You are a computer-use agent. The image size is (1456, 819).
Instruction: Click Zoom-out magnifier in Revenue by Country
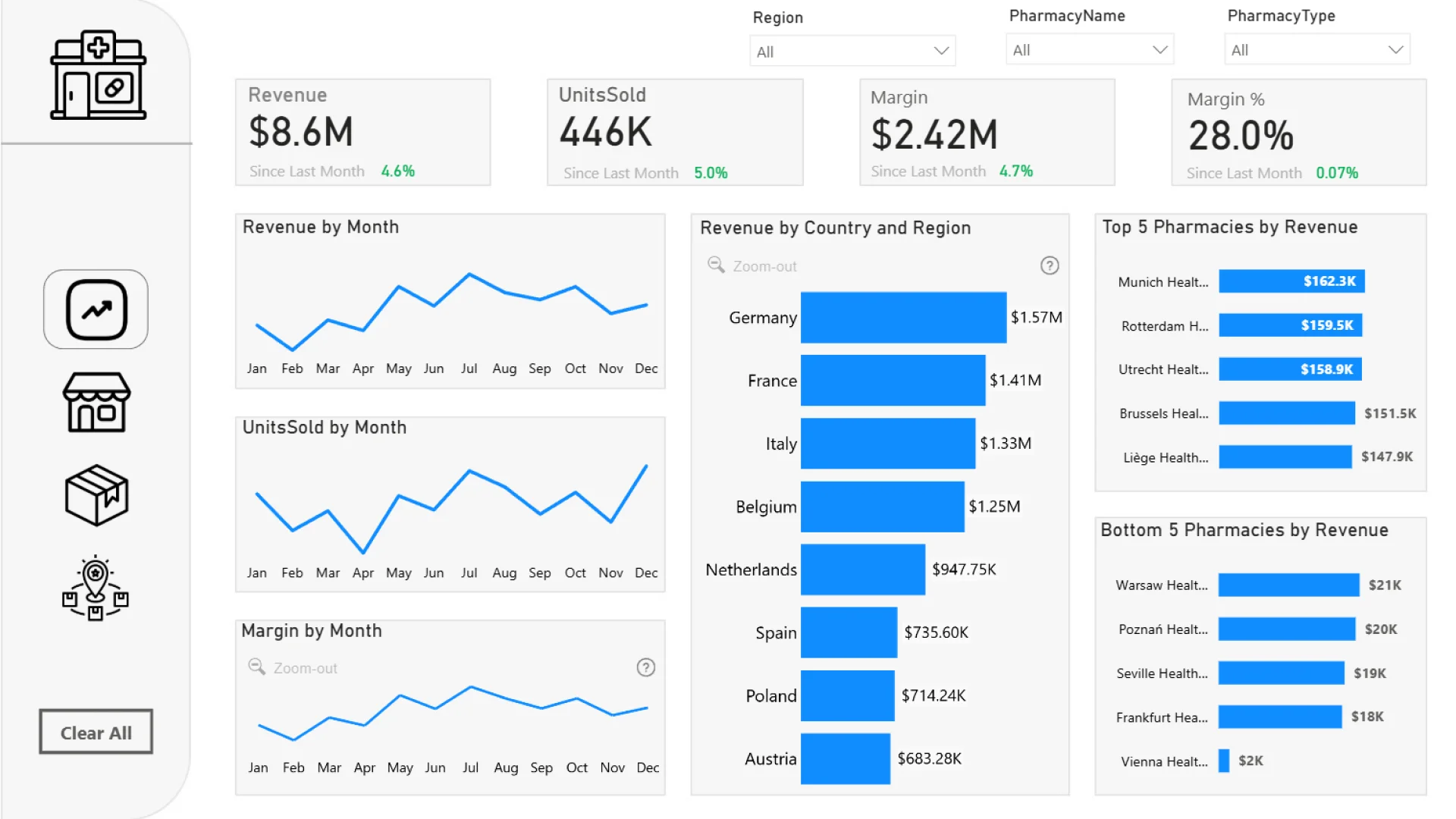click(x=716, y=265)
